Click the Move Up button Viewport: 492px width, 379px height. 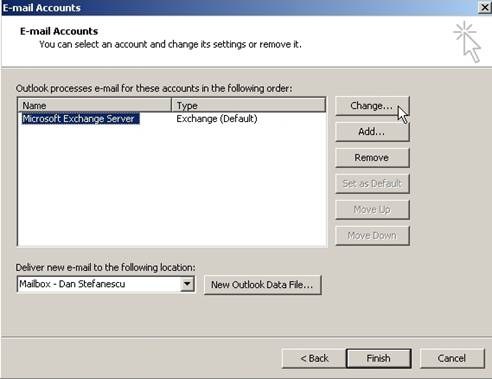click(372, 210)
